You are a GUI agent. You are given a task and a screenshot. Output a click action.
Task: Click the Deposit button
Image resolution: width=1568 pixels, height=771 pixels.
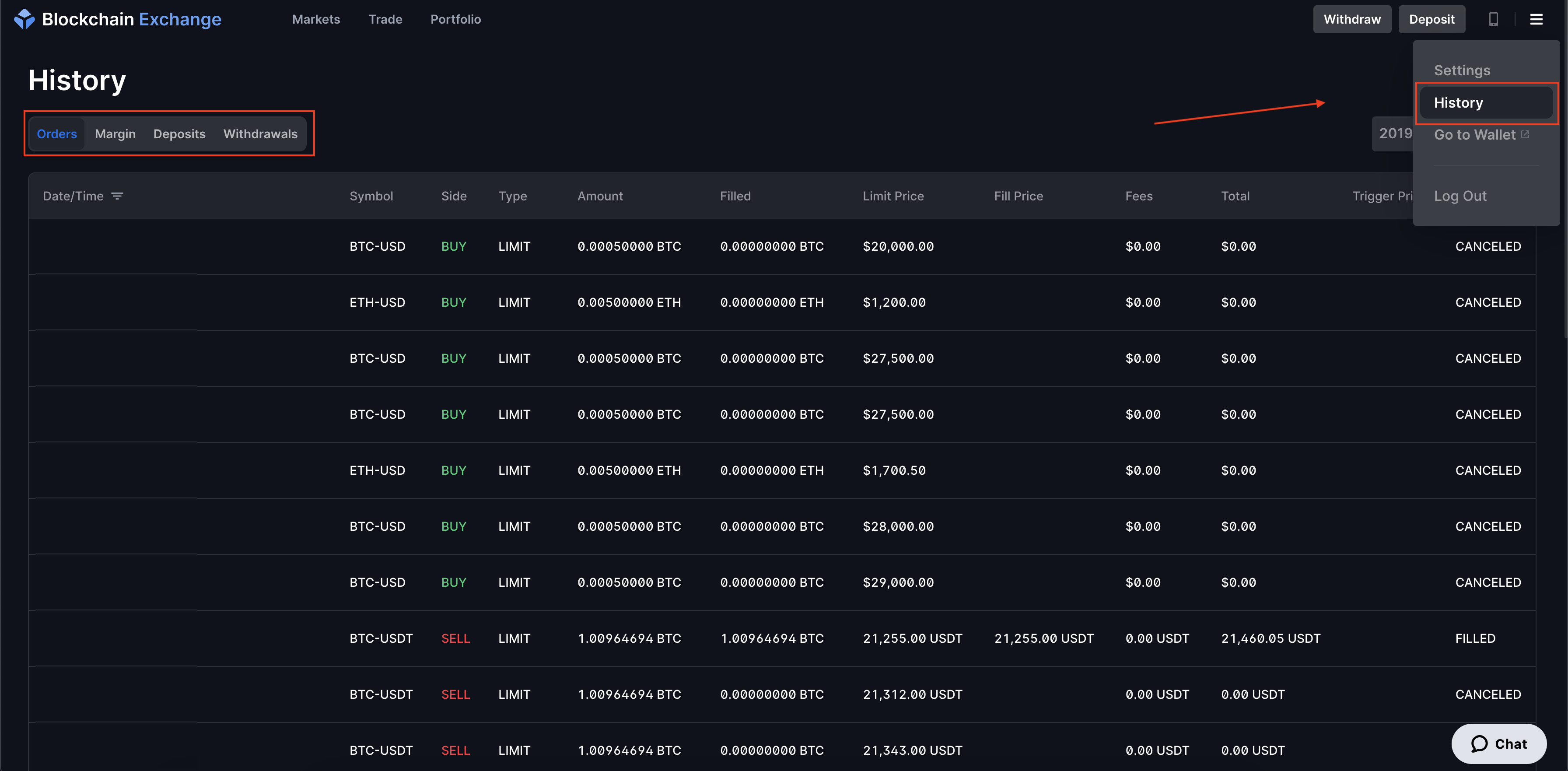[x=1431, y=20]
